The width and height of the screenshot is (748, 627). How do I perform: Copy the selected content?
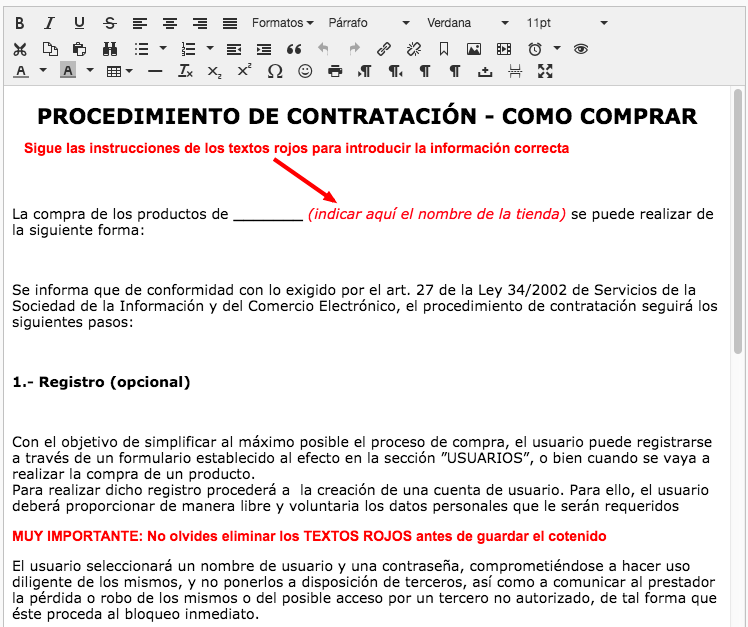(x=50, y=49)
